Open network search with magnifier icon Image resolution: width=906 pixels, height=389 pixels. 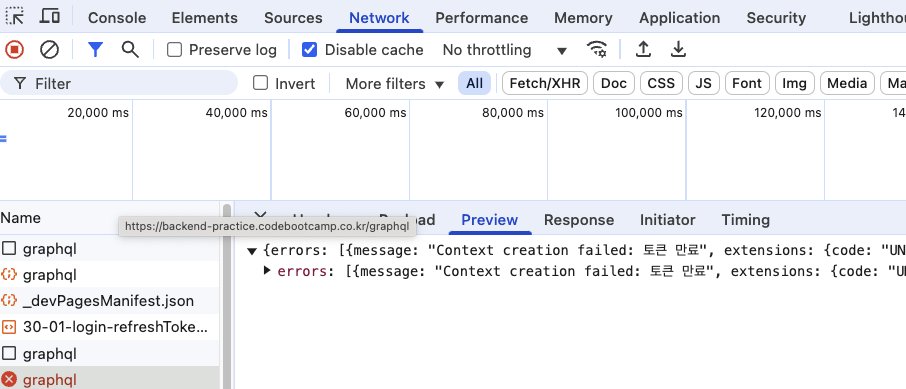click(130, 50)
